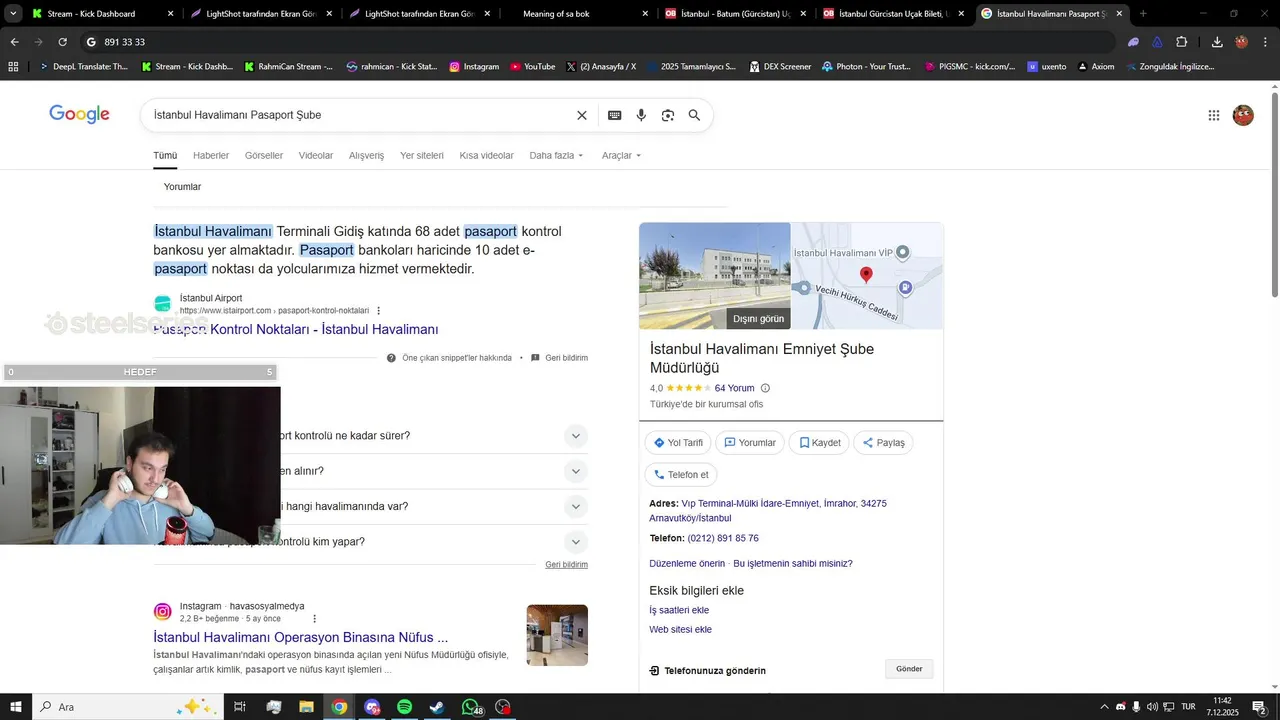
Task: Click the Gönder send-to-phone button
Action: [909, 669]
